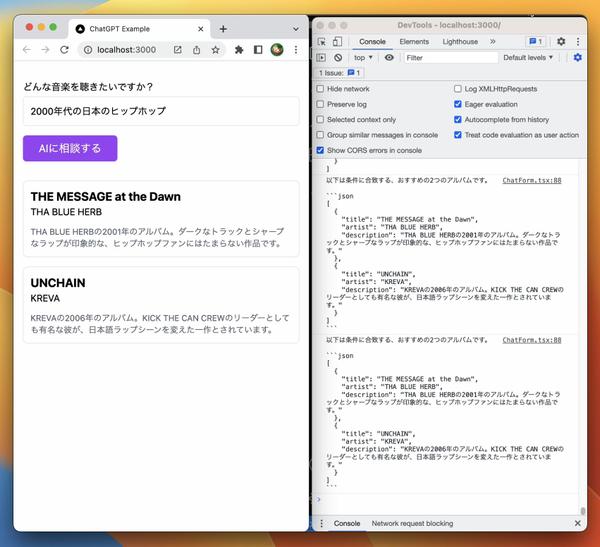Open DevTools settings gear
Screen dimensions: 600x547
(x=561, y=41)
